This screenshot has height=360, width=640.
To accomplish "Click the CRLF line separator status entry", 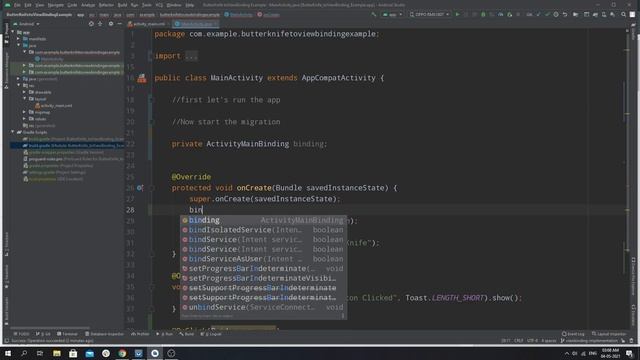I will [x=518, y=340].
